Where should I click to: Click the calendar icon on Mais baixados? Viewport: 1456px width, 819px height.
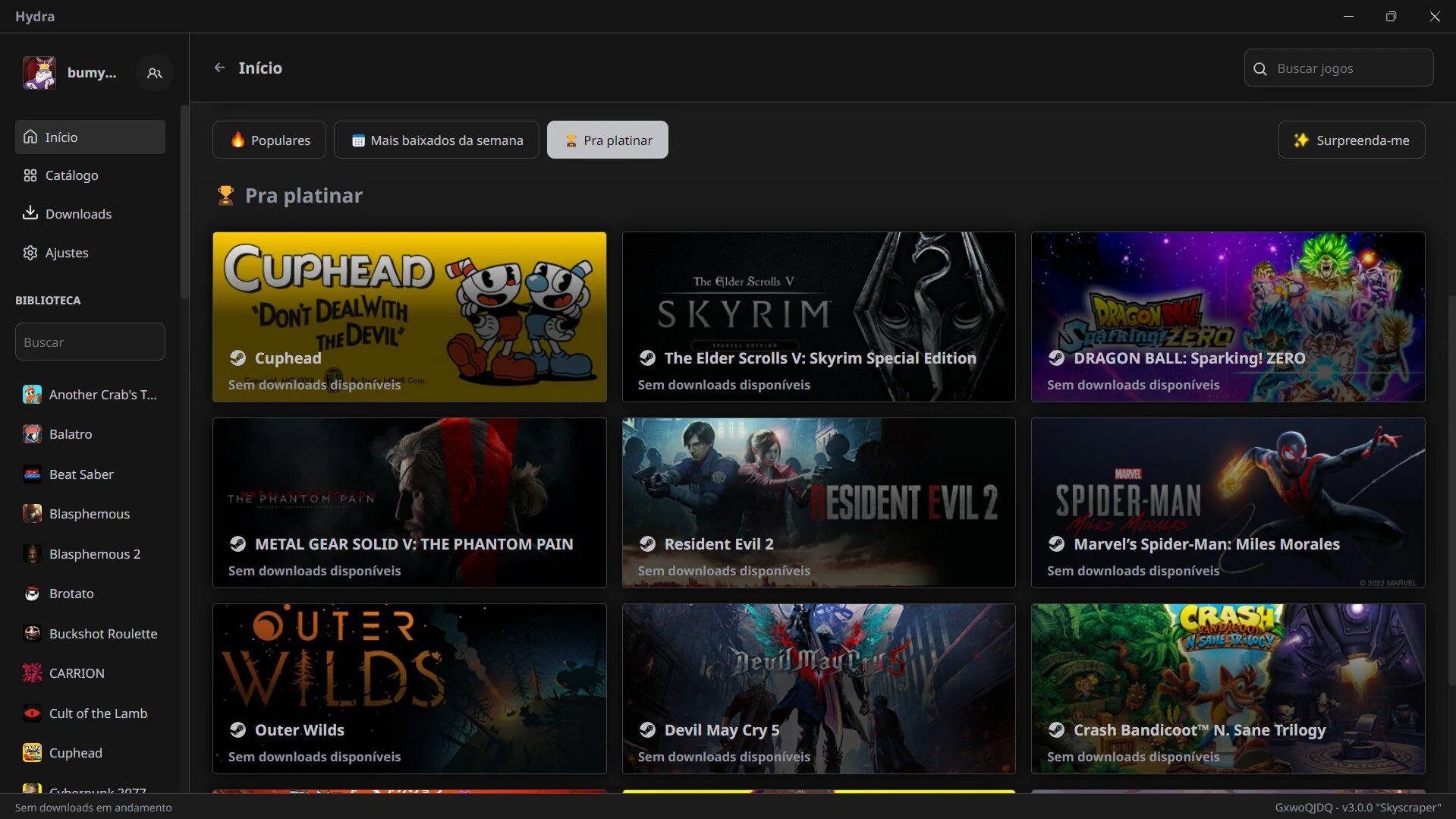tap(358, 140)
